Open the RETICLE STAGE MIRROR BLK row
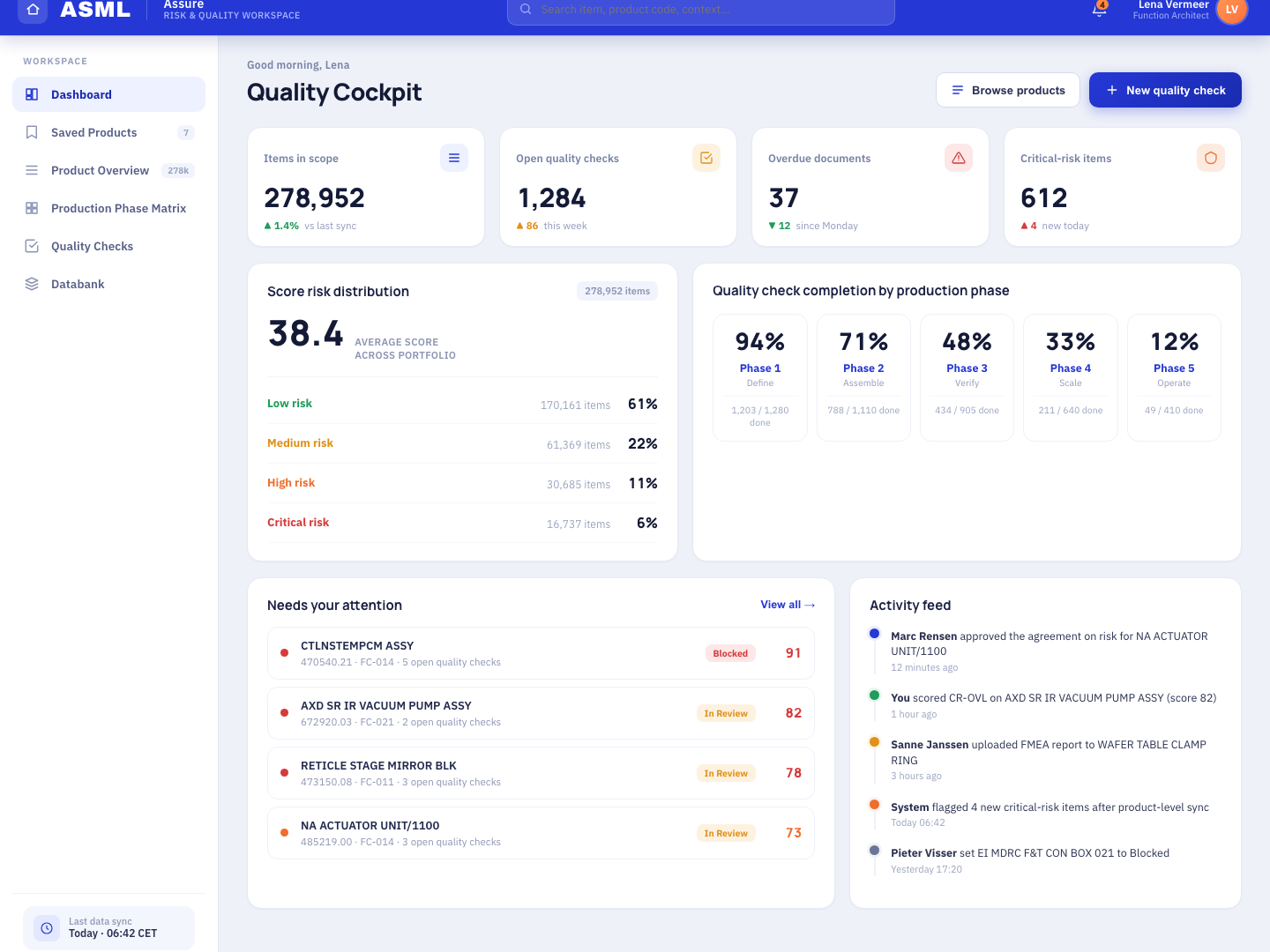 pyautogui.click(x=541, y=773)
